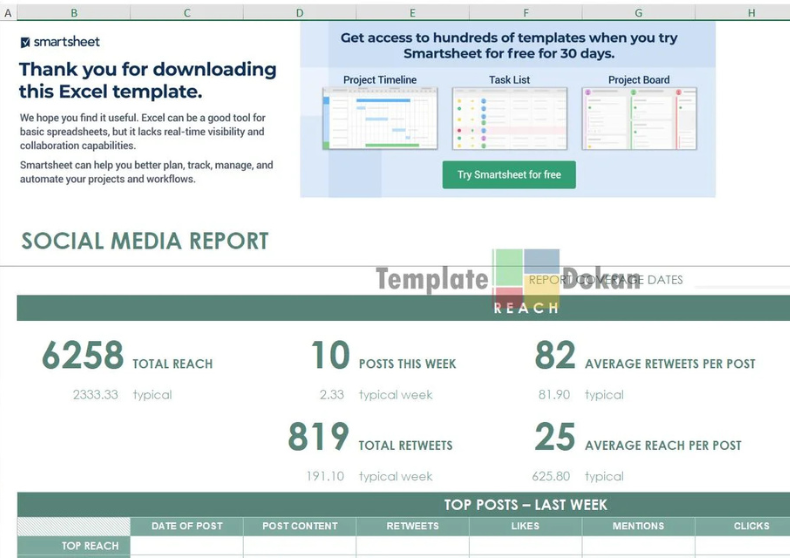Screen dimensions: 790x558
Task: Open the Project Board template thumbnail
Action: [639, 118]
